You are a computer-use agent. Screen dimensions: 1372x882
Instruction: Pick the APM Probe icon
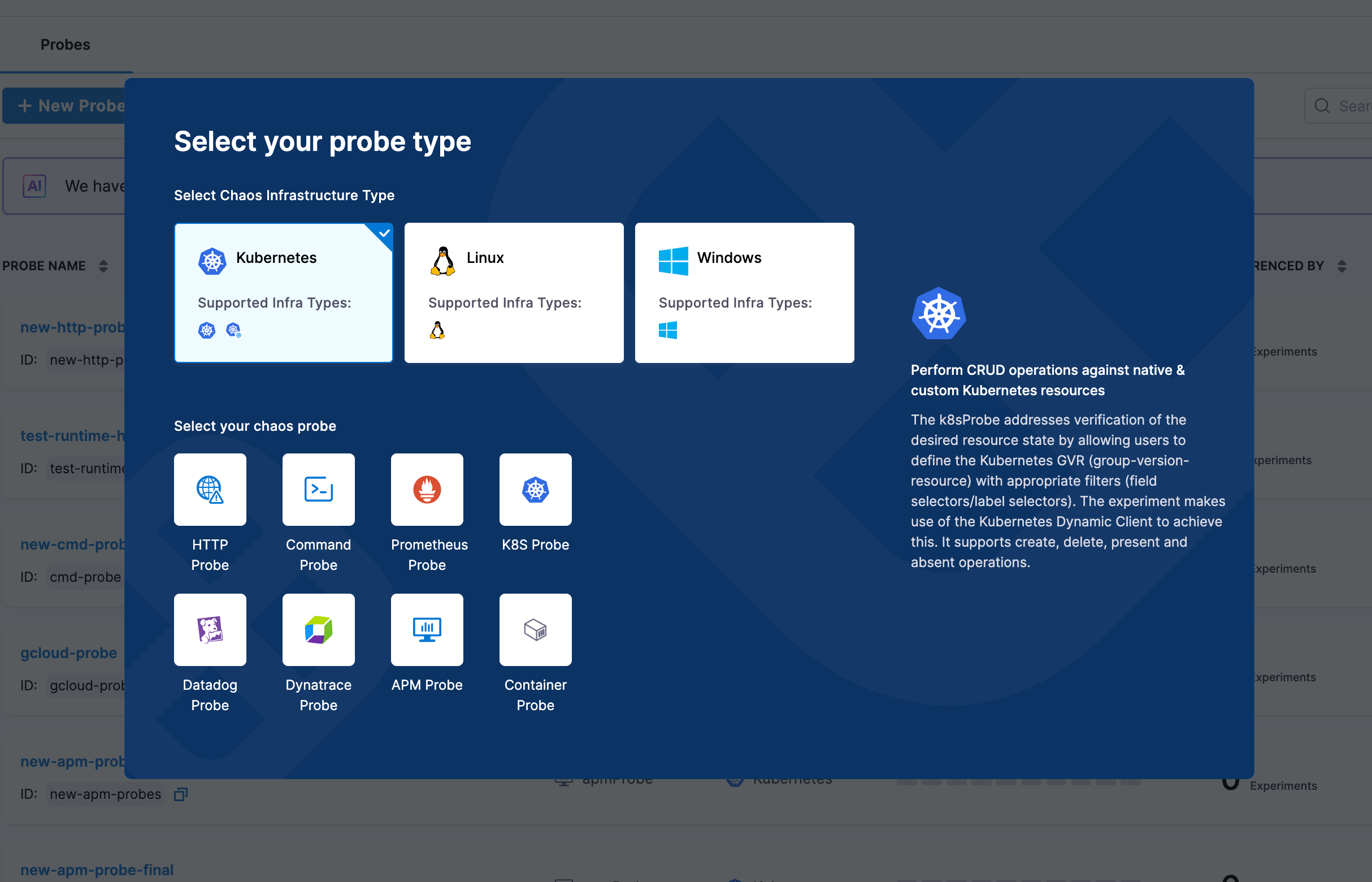click(427, 629)
